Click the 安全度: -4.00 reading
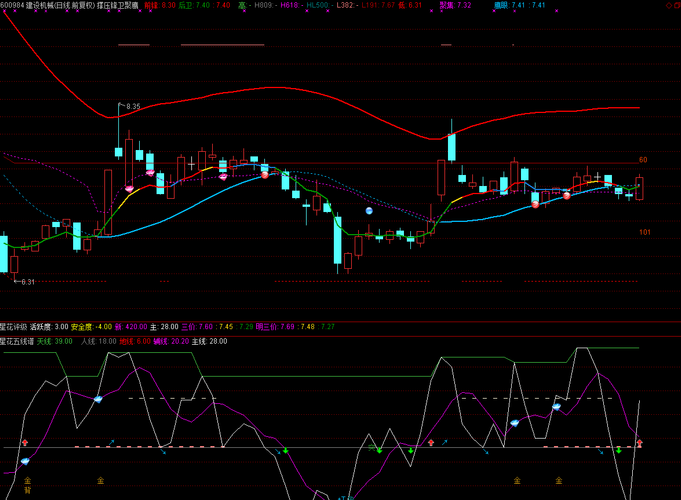Image resolution: width=681 pixels, height=500 pixels. 92,327
